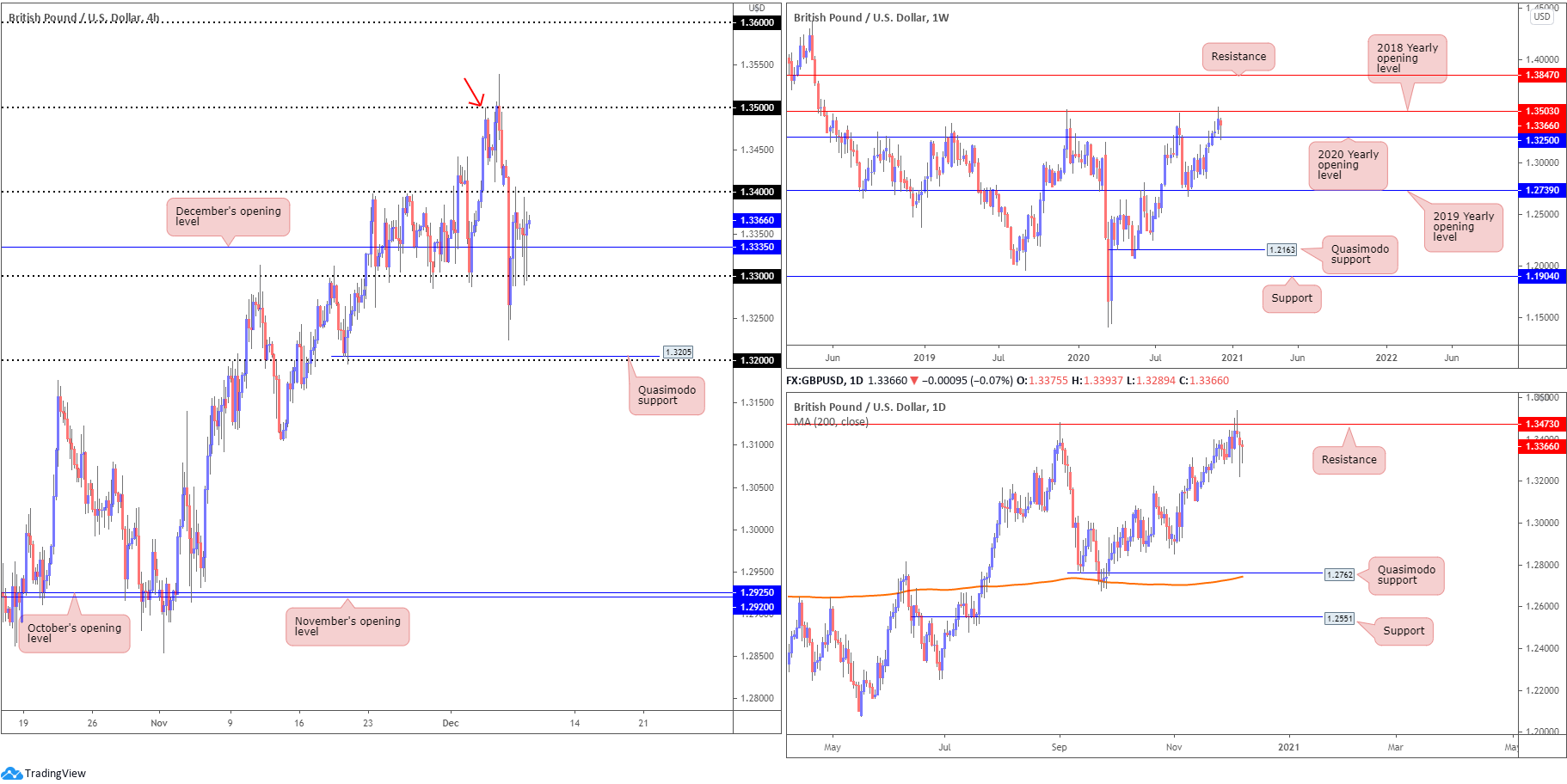The width and height of the screenshot is (1567, 784).
Task: Click the low value L:1.32894 in daily header
Action: (x=1151, y=380)
